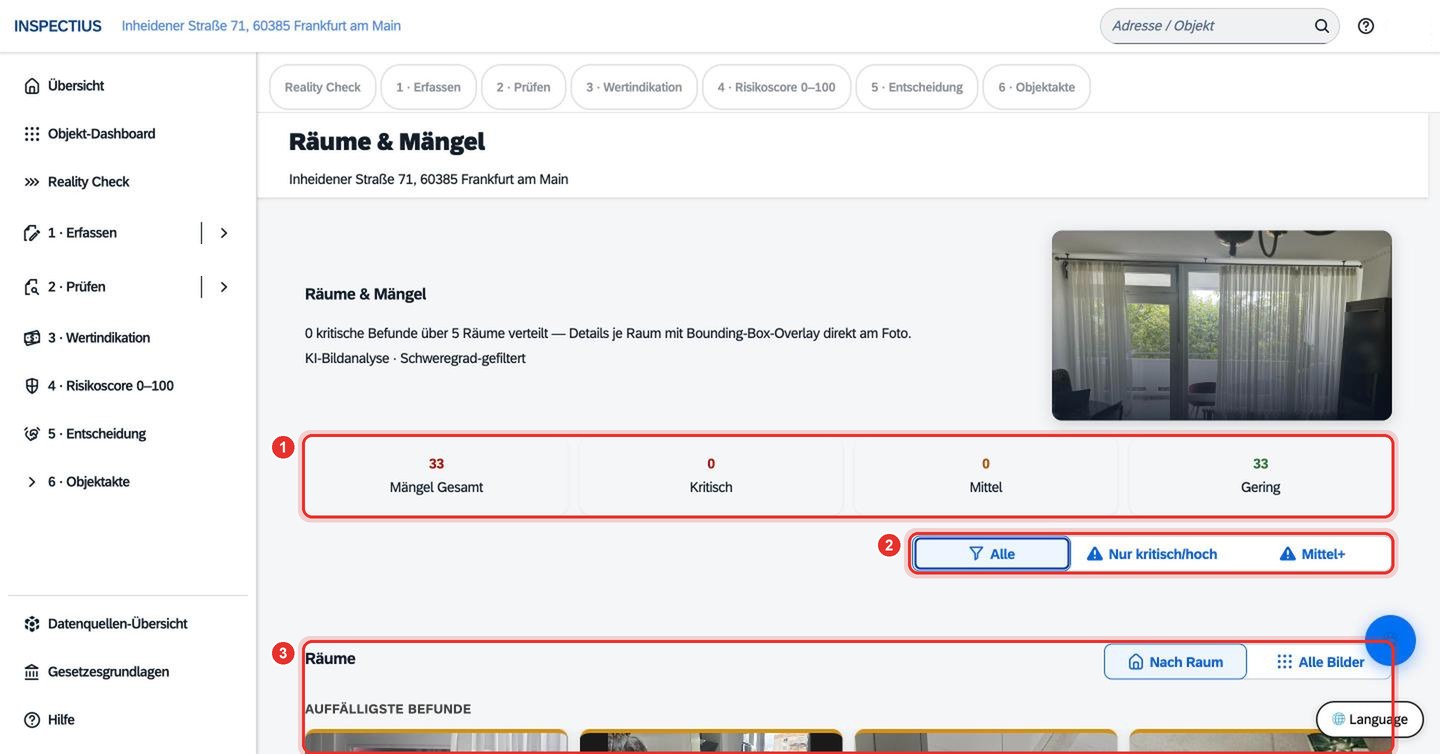This screenshot has width=1440, height=754.
Task: Switch view to Alle Bilder
Action: click(1320, 662)
